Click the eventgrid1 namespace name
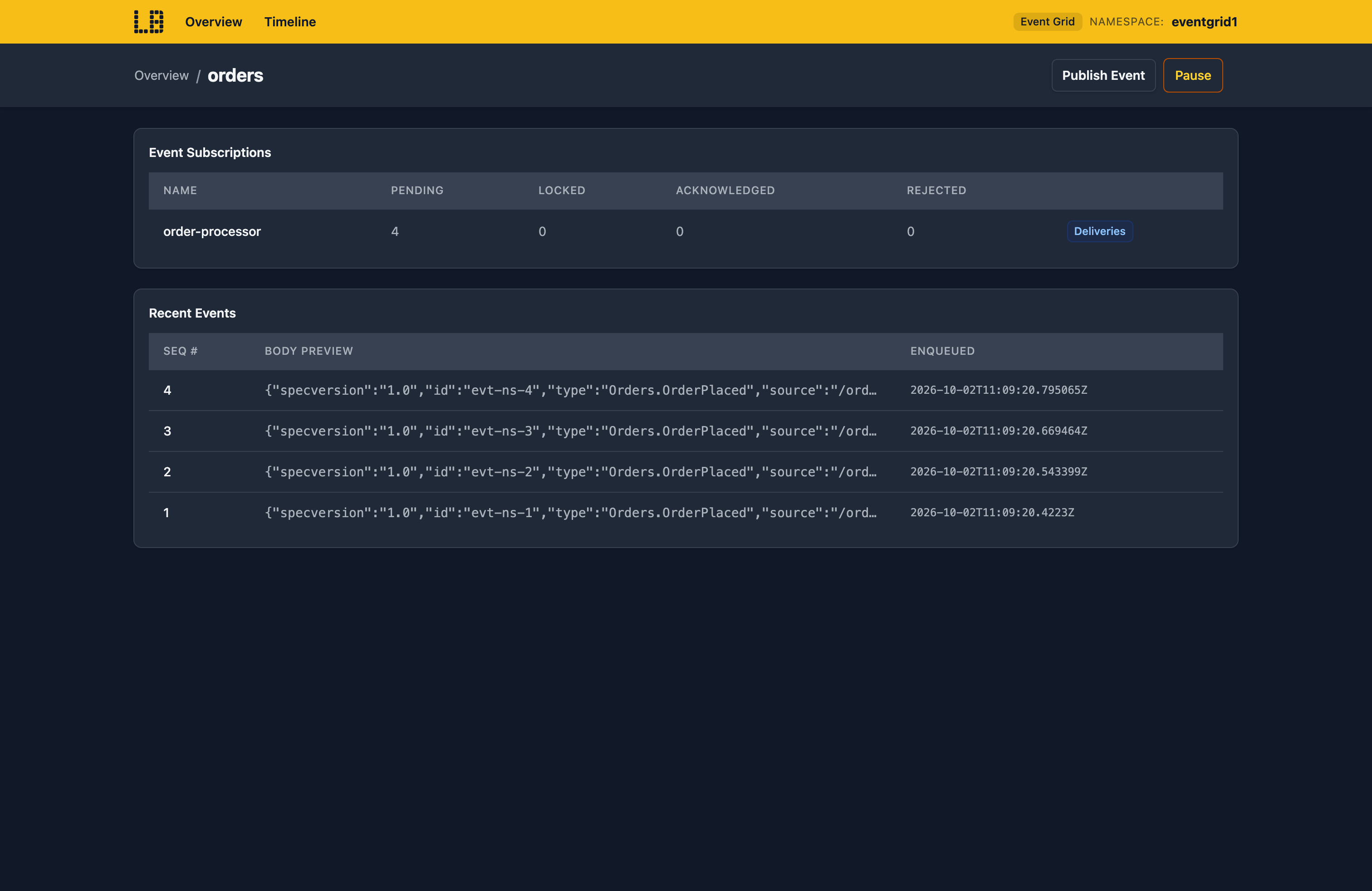The width and height of the screenshot is (1372, 891). pos(1204,22)
